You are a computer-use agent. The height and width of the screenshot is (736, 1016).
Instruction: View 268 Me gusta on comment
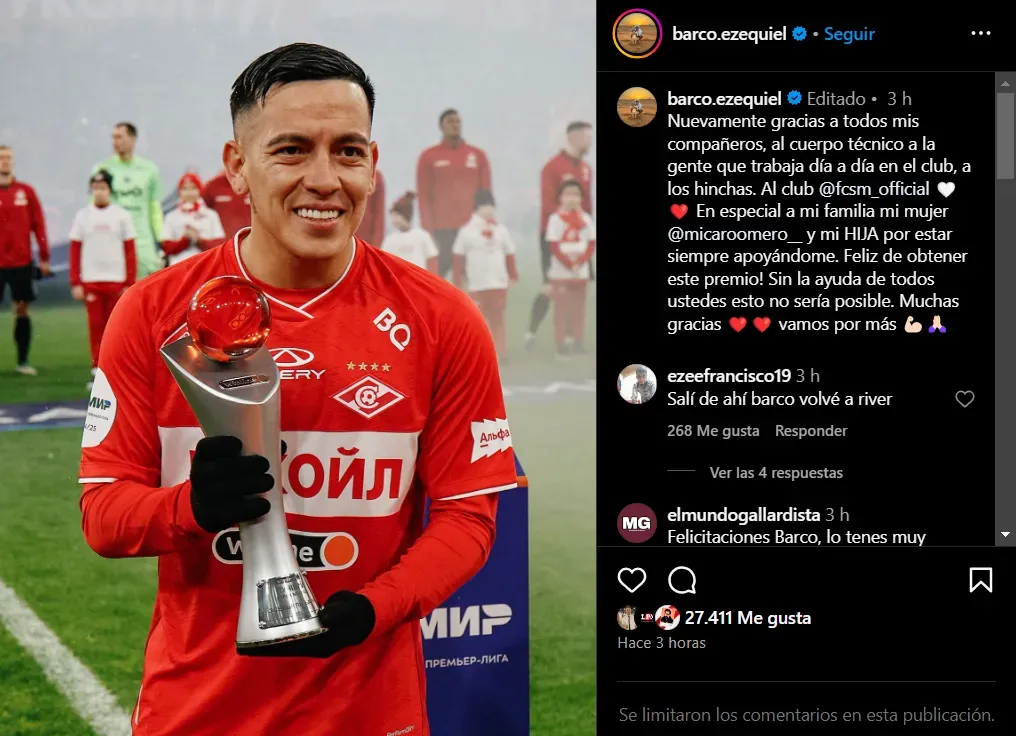click(x=713, y=431)
